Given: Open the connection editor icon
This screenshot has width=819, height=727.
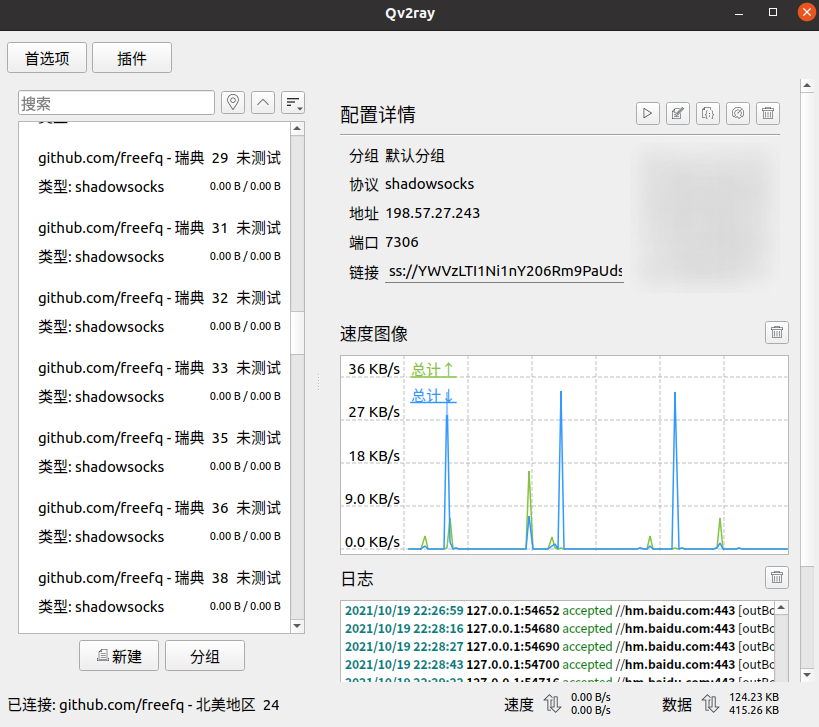Looking at the screenshot, I should [677, 113].
